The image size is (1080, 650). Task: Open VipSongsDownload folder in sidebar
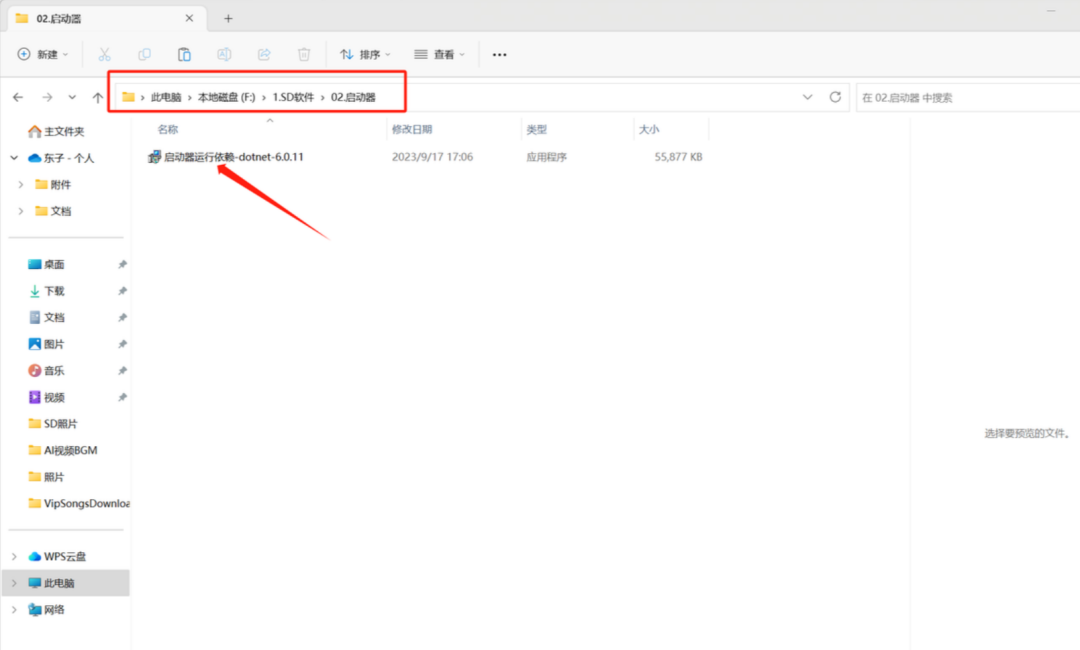[x=86, y=503]
